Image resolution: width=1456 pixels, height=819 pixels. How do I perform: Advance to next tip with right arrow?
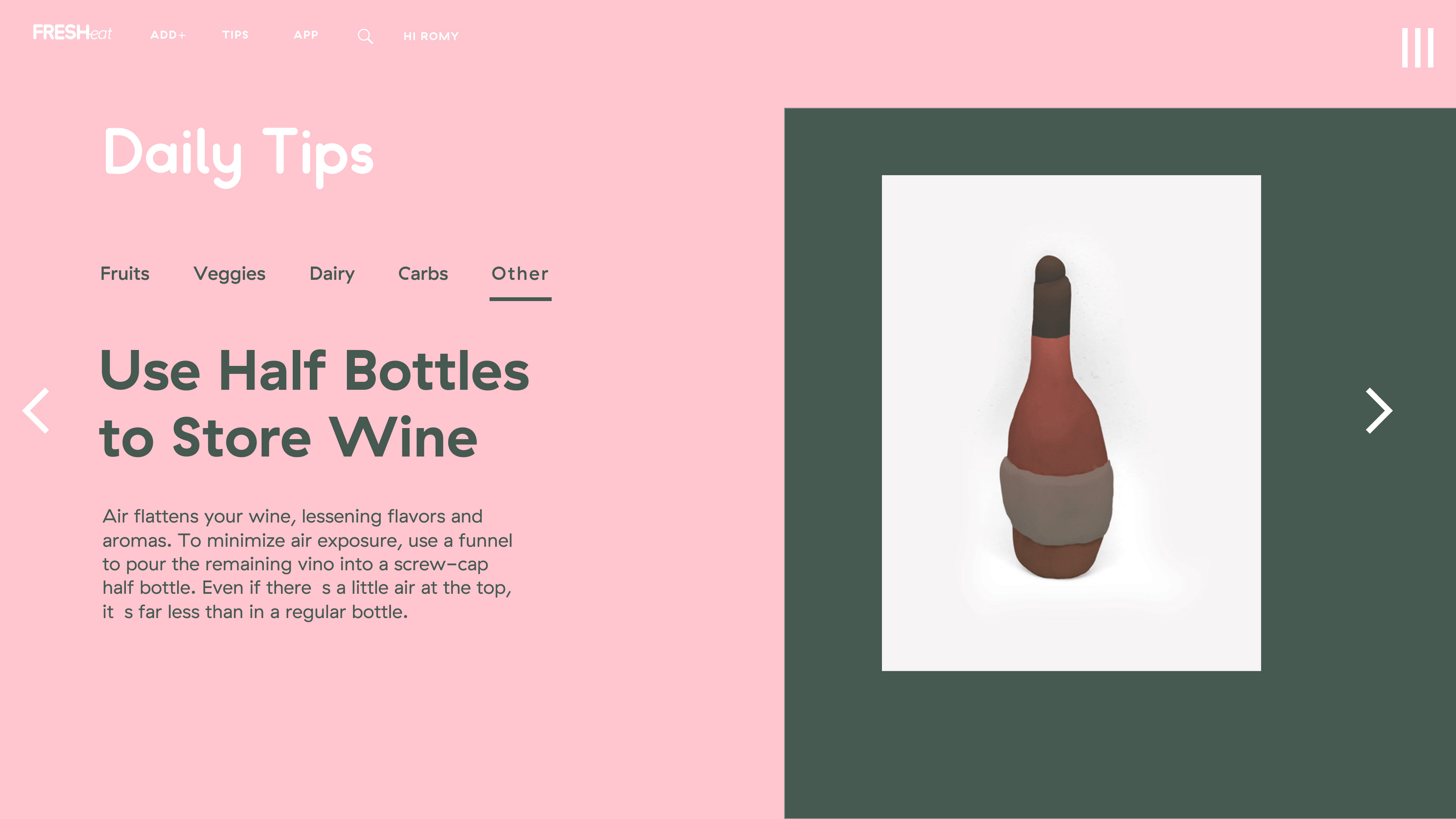click(1379, 411)
